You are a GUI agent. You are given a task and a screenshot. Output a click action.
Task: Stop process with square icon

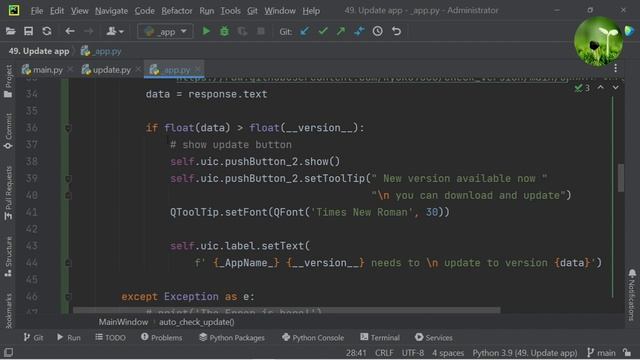(x=260, y=31)
